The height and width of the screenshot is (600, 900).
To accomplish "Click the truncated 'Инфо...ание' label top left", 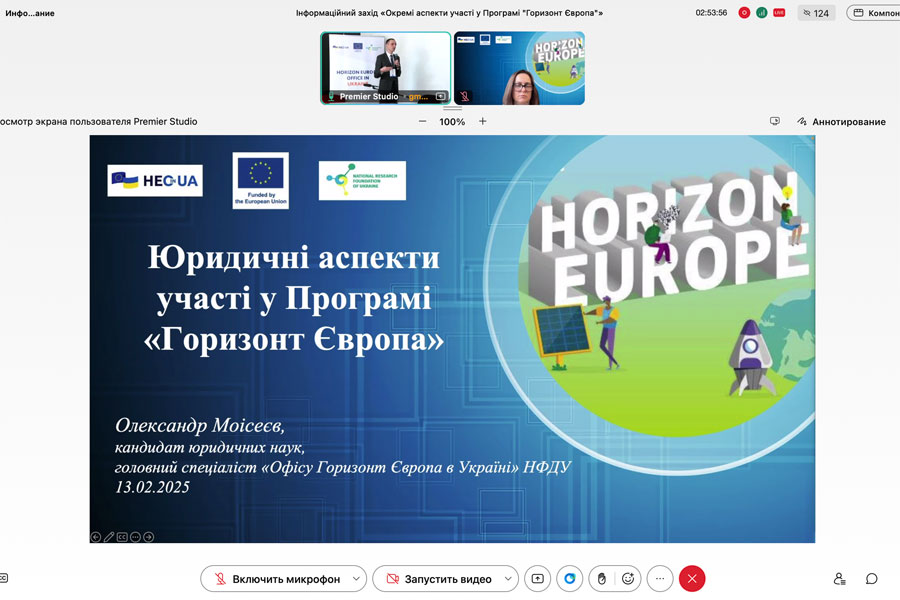I will [x=30, y=13].
